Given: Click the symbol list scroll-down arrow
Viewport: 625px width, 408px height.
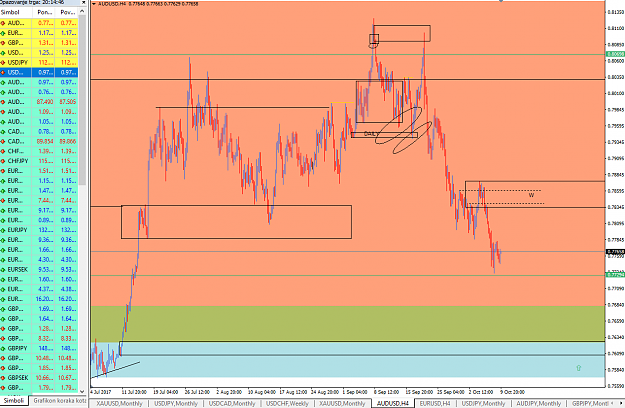Looking at the screenshot, I should pos(82,391).
